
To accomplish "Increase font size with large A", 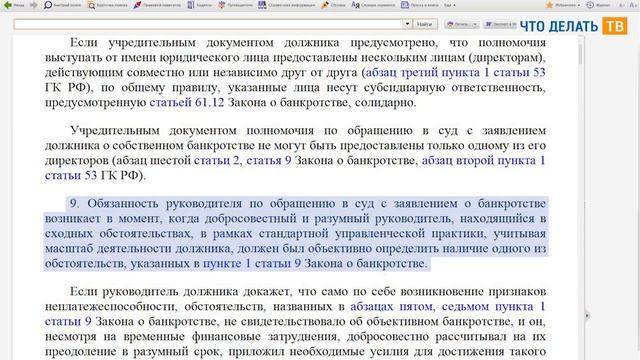I will click(x=633, y=5).
